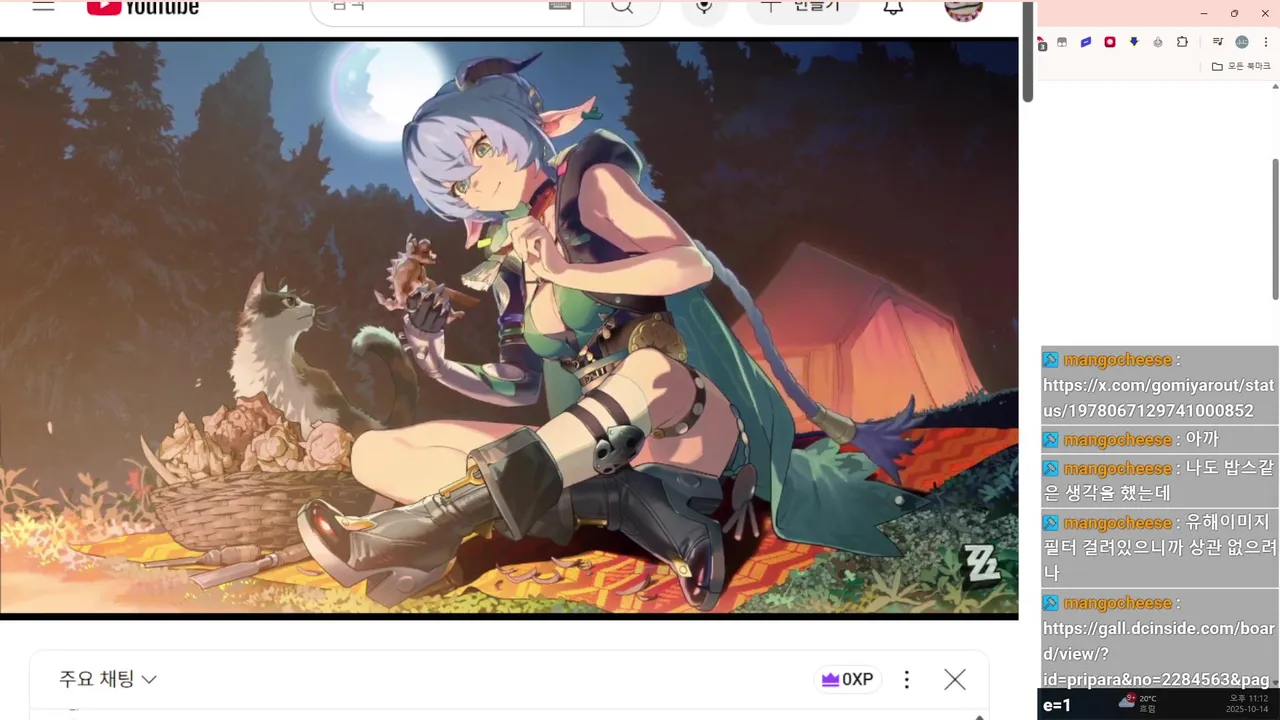1280x720 pixels.
Task: Open the x.com/gomiyarout status link in chat
Action: [1159, 398]
